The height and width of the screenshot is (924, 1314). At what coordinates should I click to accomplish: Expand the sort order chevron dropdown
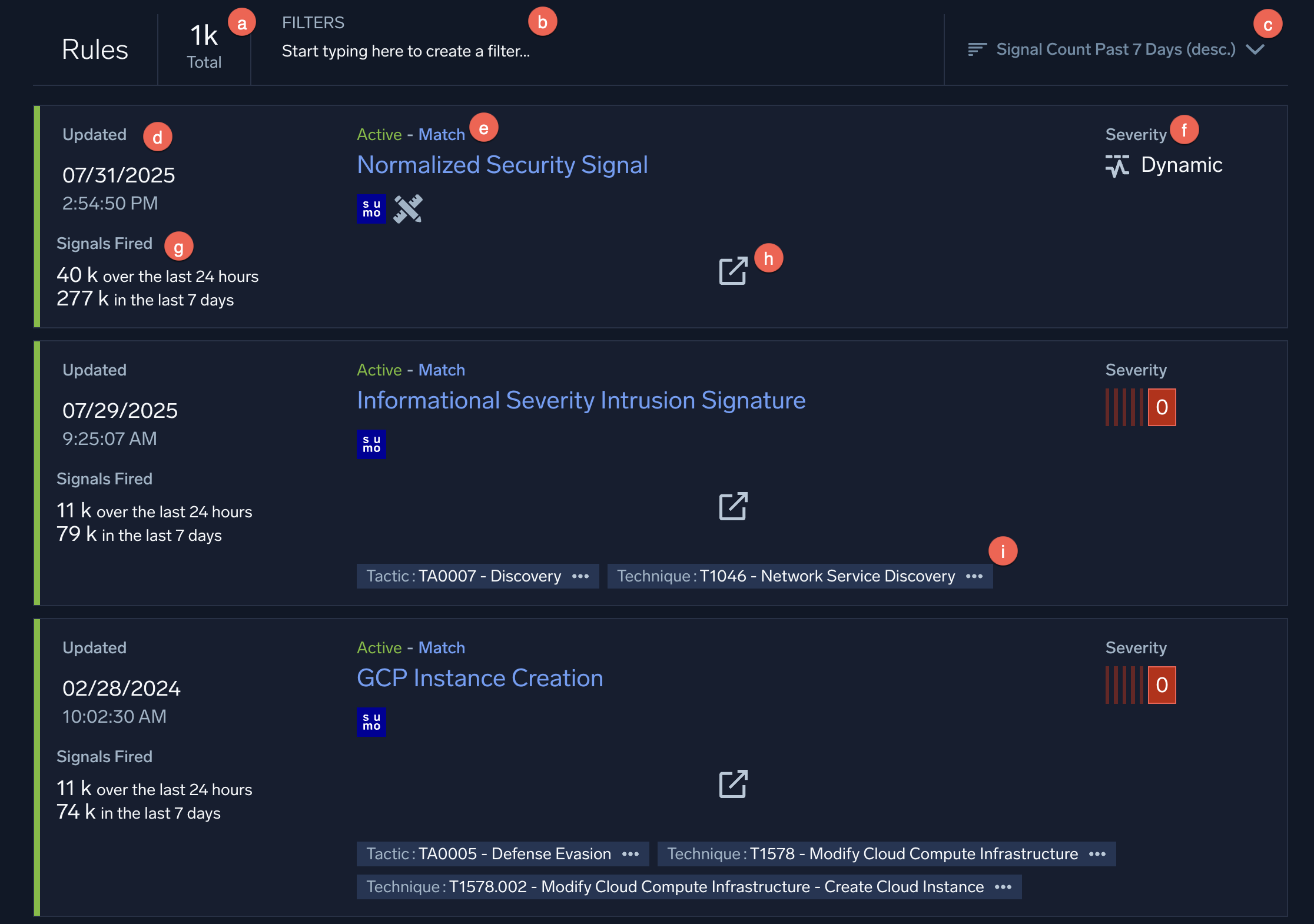pos(1255,49)
